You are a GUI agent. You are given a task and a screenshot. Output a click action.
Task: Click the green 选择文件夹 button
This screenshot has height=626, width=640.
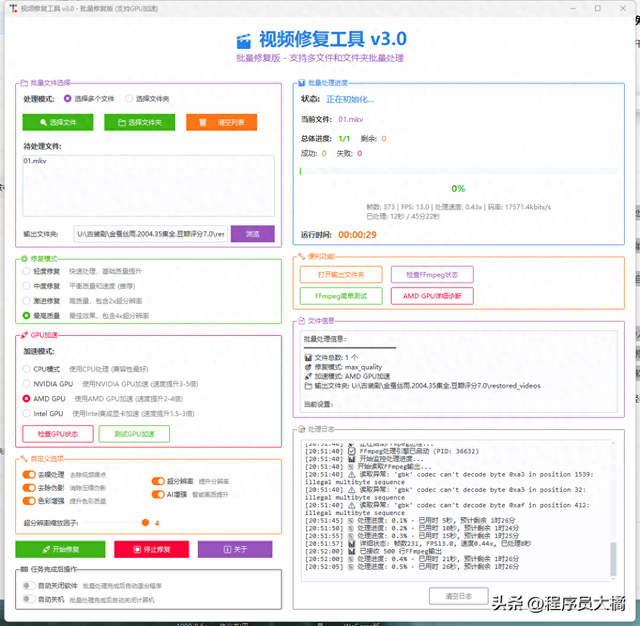(x=140, y=122)
